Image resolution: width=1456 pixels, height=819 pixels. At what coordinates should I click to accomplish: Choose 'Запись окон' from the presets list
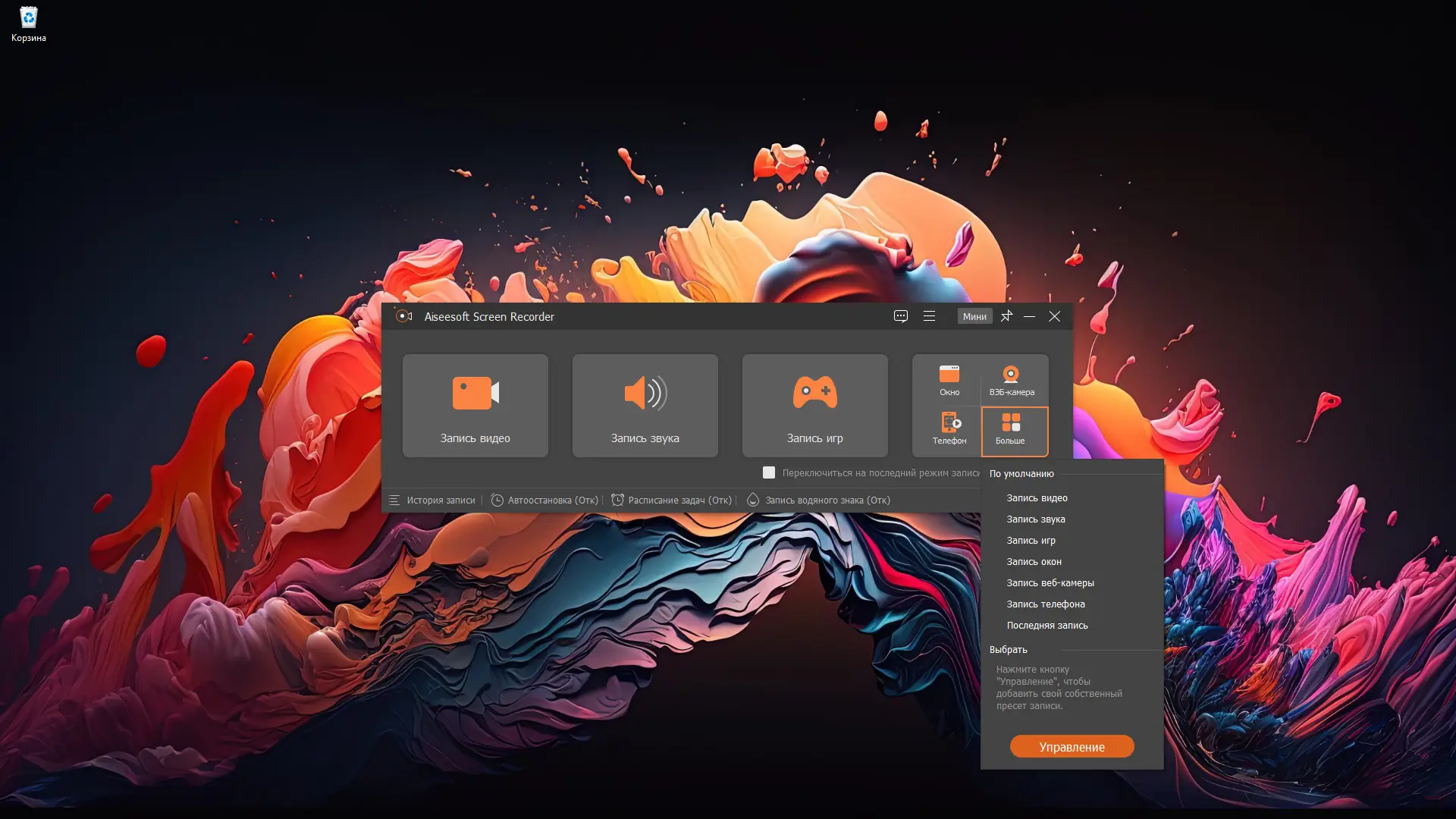1034,562
